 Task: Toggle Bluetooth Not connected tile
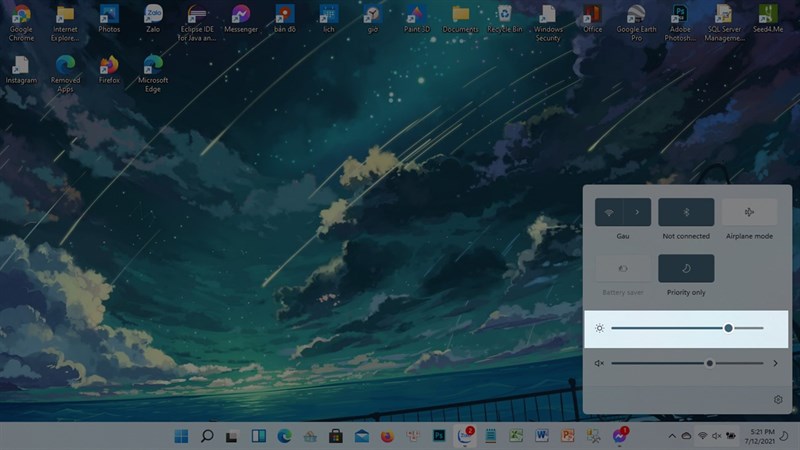pos(686,212)
